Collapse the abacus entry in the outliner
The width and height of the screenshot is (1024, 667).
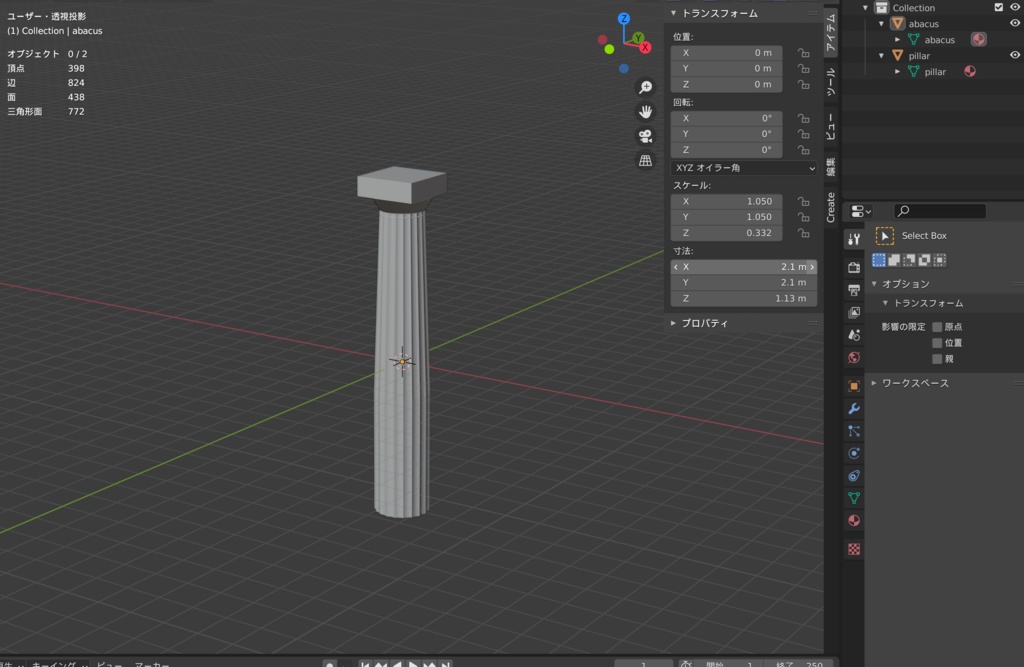click(x=881, y=23)
